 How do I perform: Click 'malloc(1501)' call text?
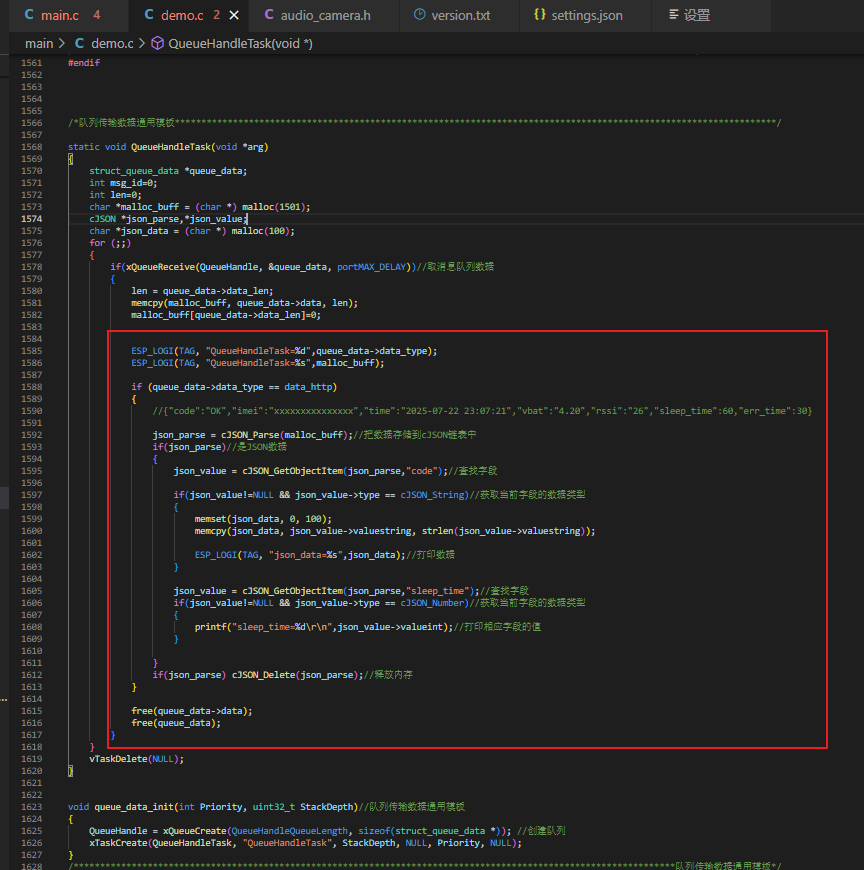[x=274, y=206]
